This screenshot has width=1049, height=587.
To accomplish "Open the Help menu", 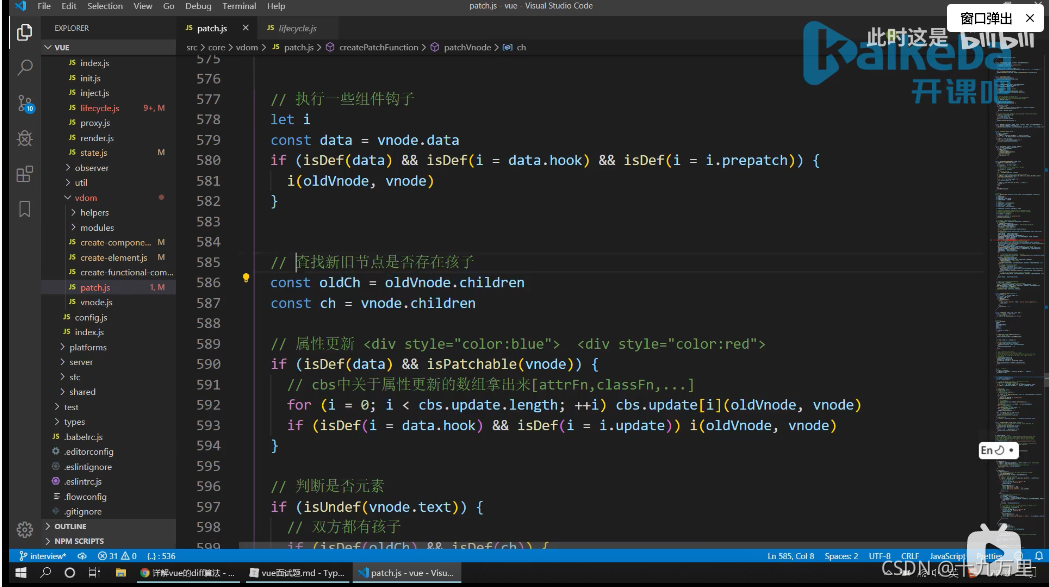I will 276,6.
